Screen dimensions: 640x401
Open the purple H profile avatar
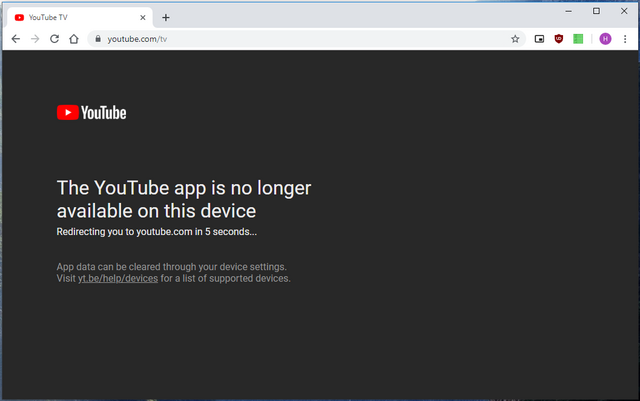pyautogui.click(x=605, y=39)
